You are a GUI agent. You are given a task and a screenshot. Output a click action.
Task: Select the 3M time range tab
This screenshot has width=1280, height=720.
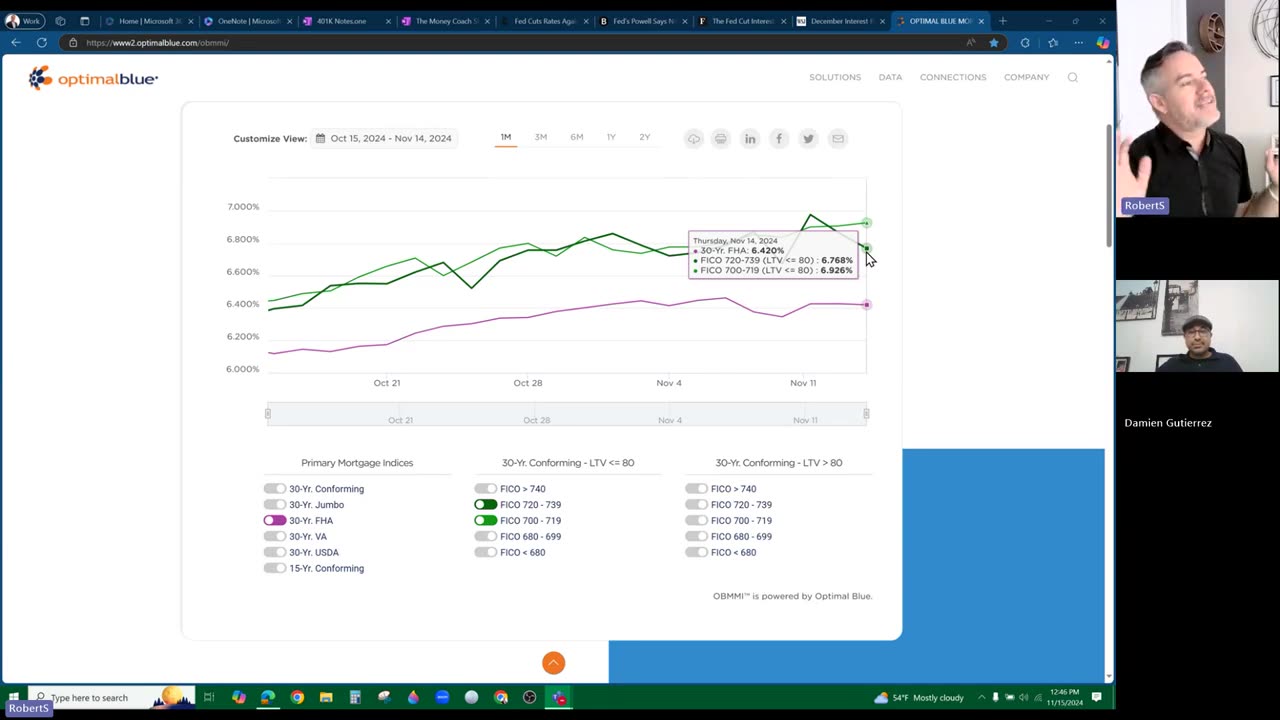(x=541, y=137)
